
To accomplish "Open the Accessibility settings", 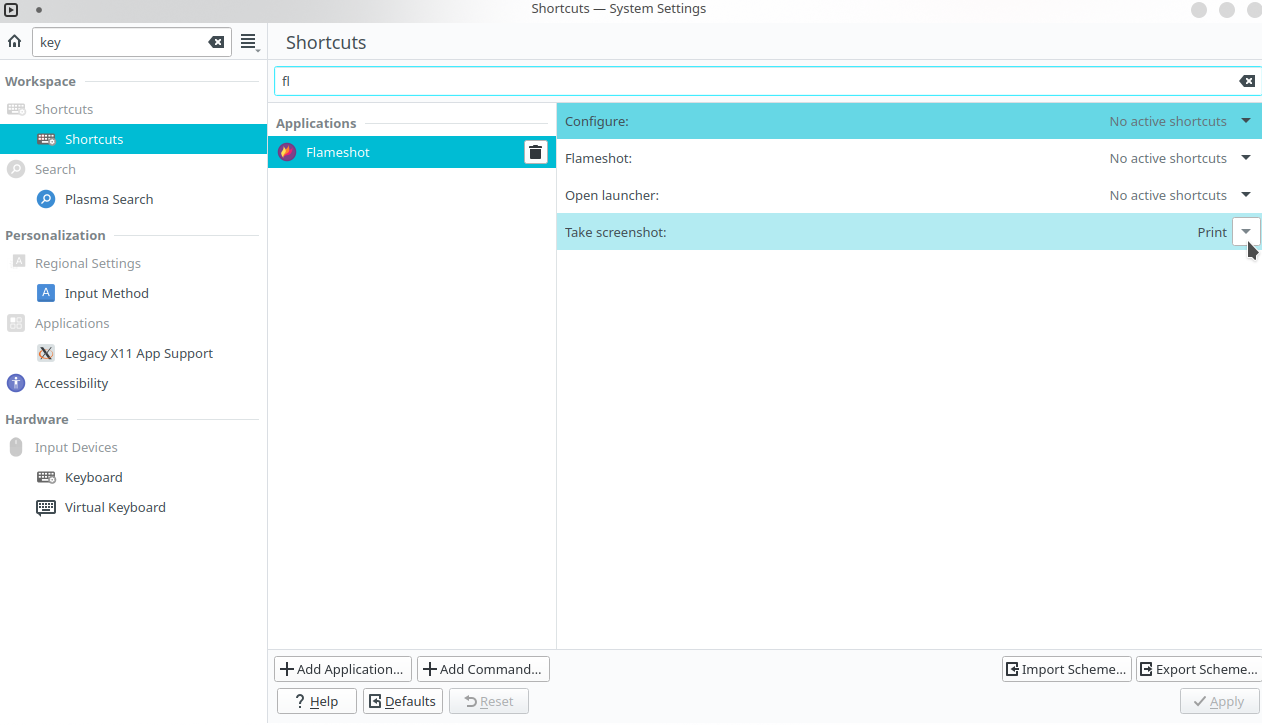I will coord(71,383).
